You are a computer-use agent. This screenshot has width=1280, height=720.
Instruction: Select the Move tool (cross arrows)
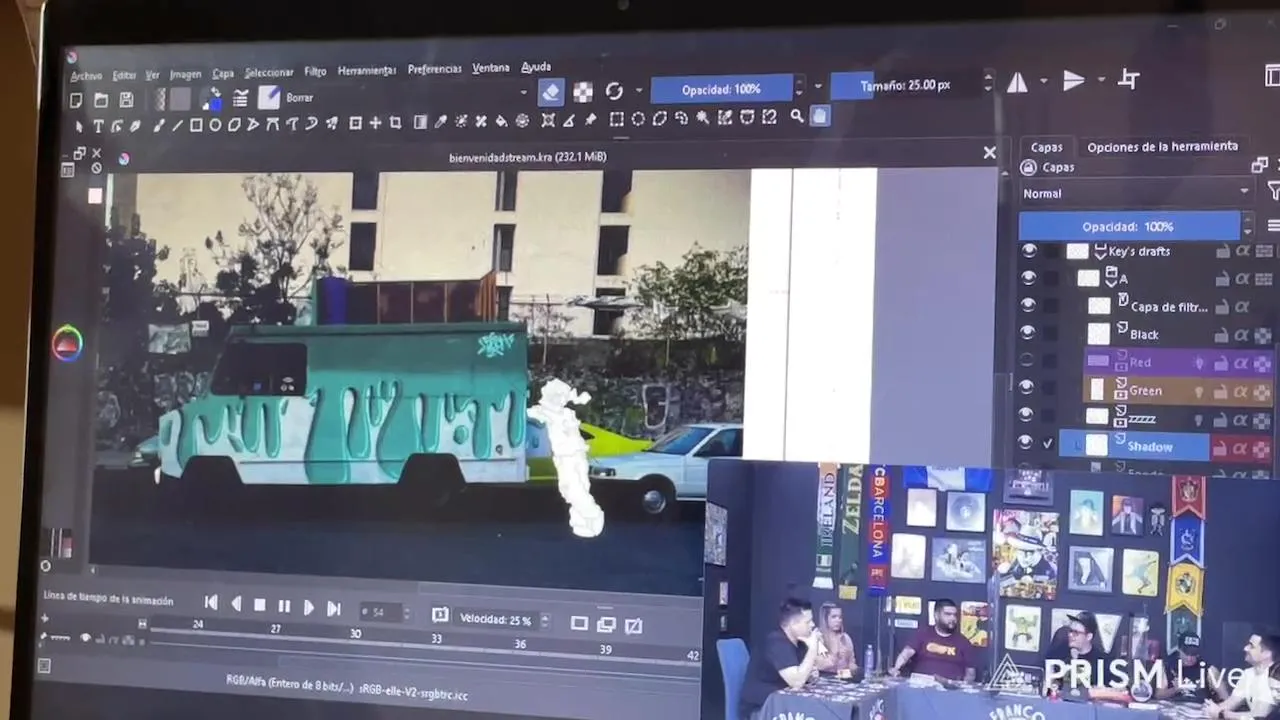(x=375, y=123)
